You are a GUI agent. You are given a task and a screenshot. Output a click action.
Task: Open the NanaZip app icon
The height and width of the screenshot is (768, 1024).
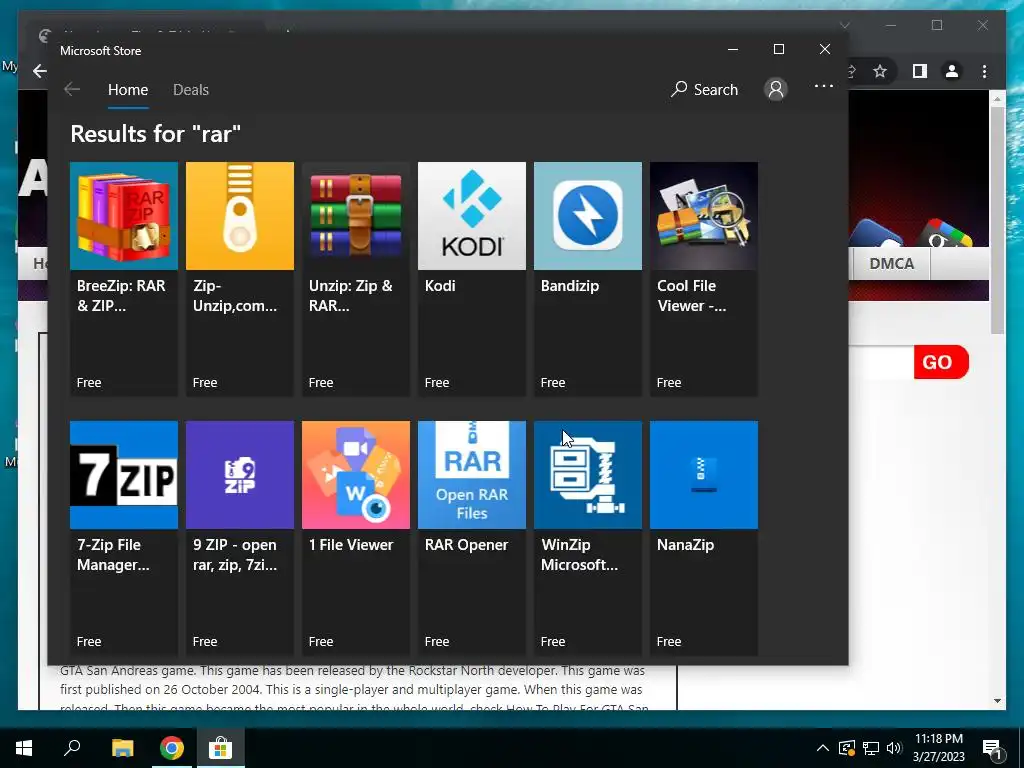tap(704, 475)
